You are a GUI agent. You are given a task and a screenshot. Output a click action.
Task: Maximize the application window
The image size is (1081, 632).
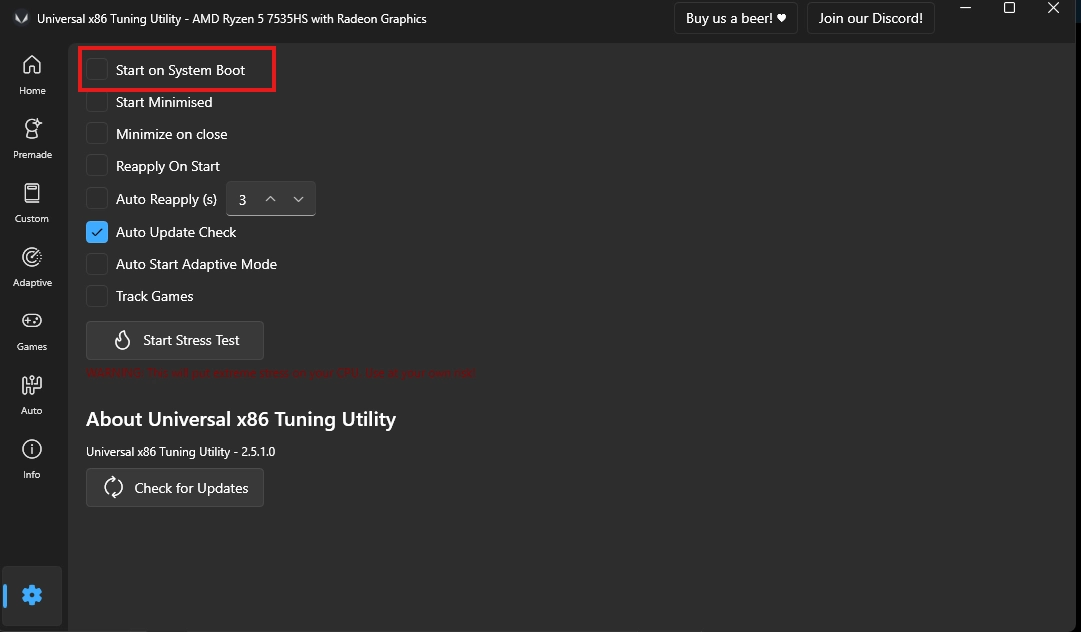click(x=1009, y=8)
